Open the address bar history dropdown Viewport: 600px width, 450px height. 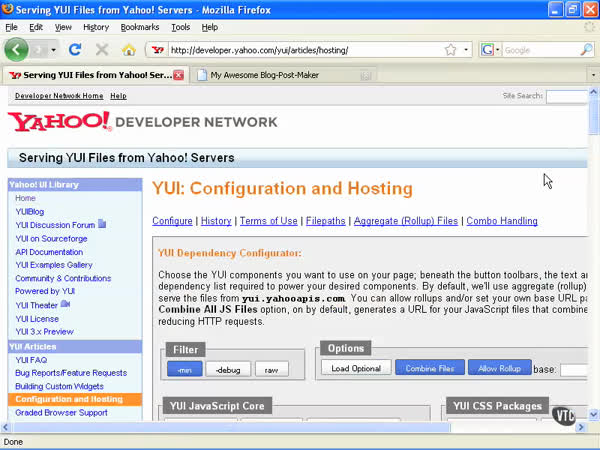tap(466, 49)
